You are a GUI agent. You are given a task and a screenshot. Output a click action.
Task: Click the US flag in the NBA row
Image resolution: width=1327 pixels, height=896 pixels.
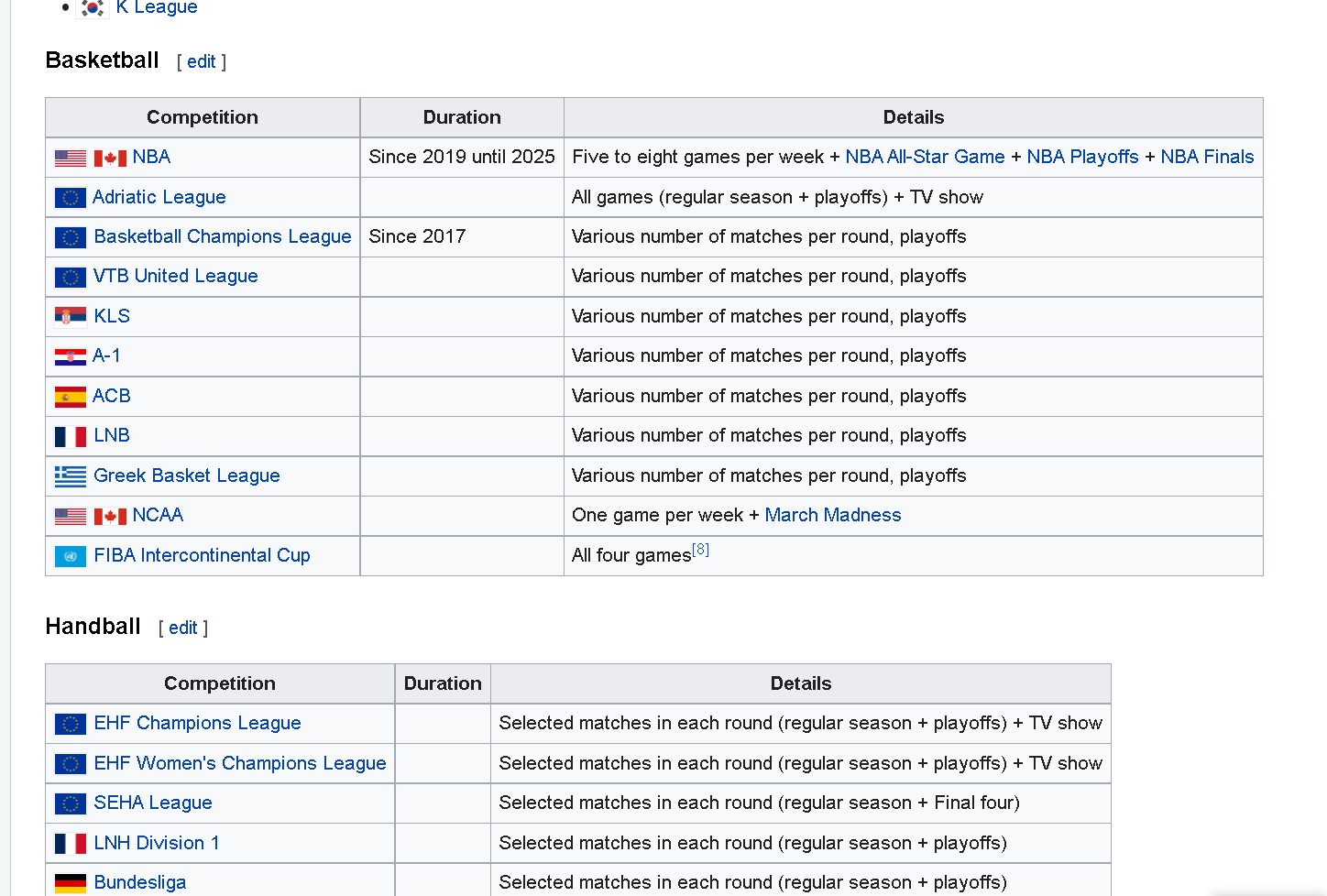[71, 158]
